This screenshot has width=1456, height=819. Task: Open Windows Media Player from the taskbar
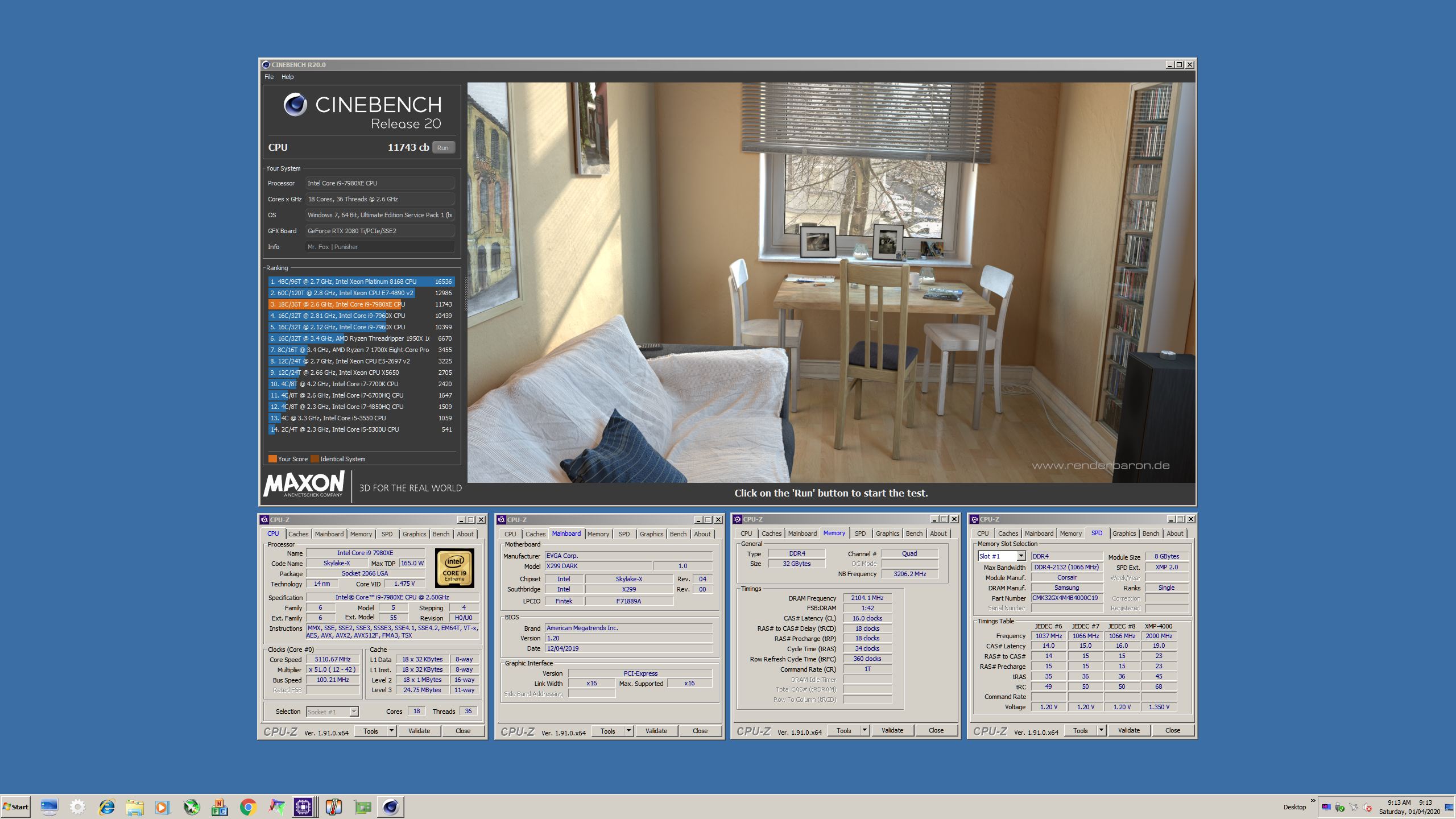pyautogui.click(x=163, y=806)
